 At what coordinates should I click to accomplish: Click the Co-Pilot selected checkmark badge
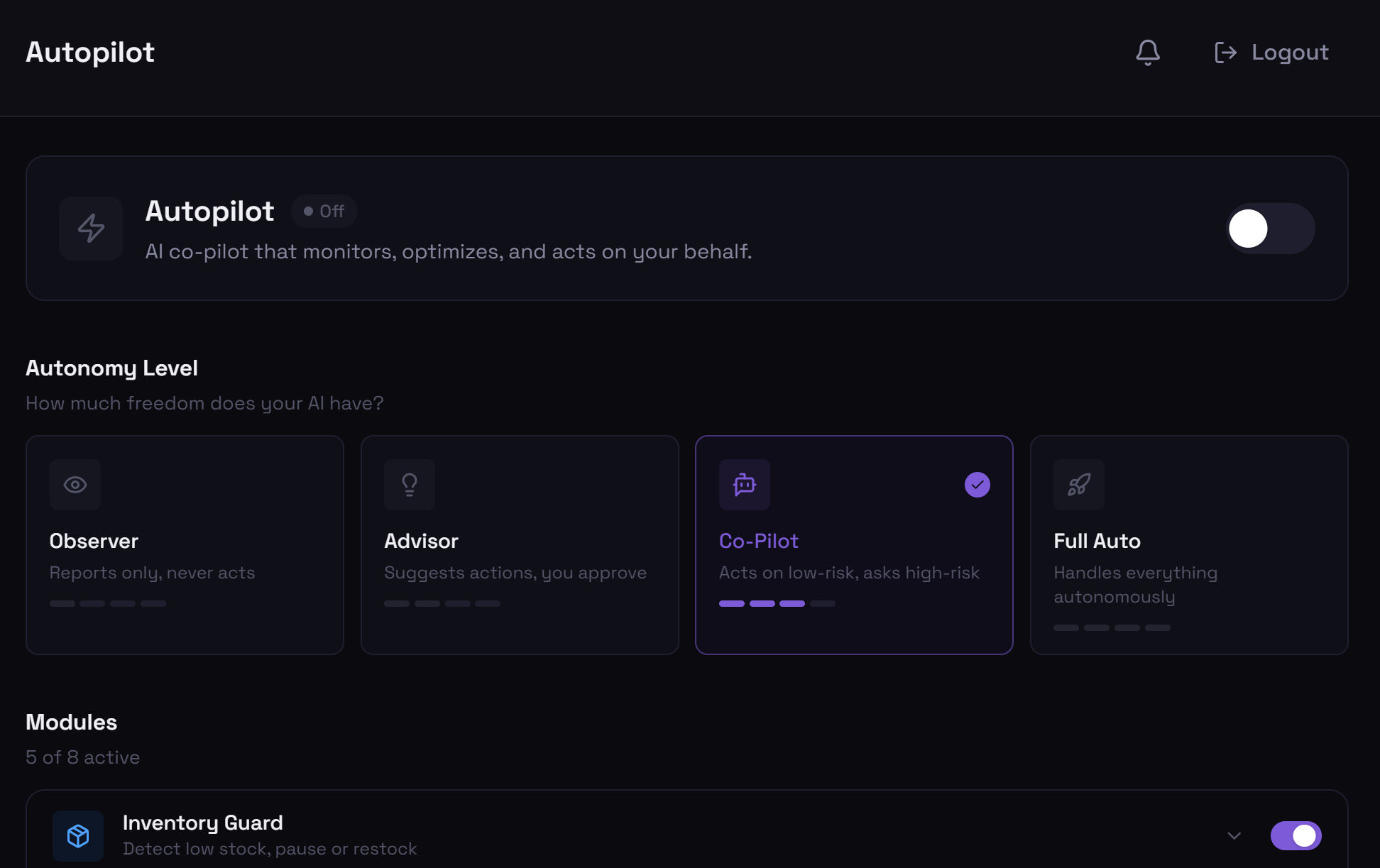978,485
